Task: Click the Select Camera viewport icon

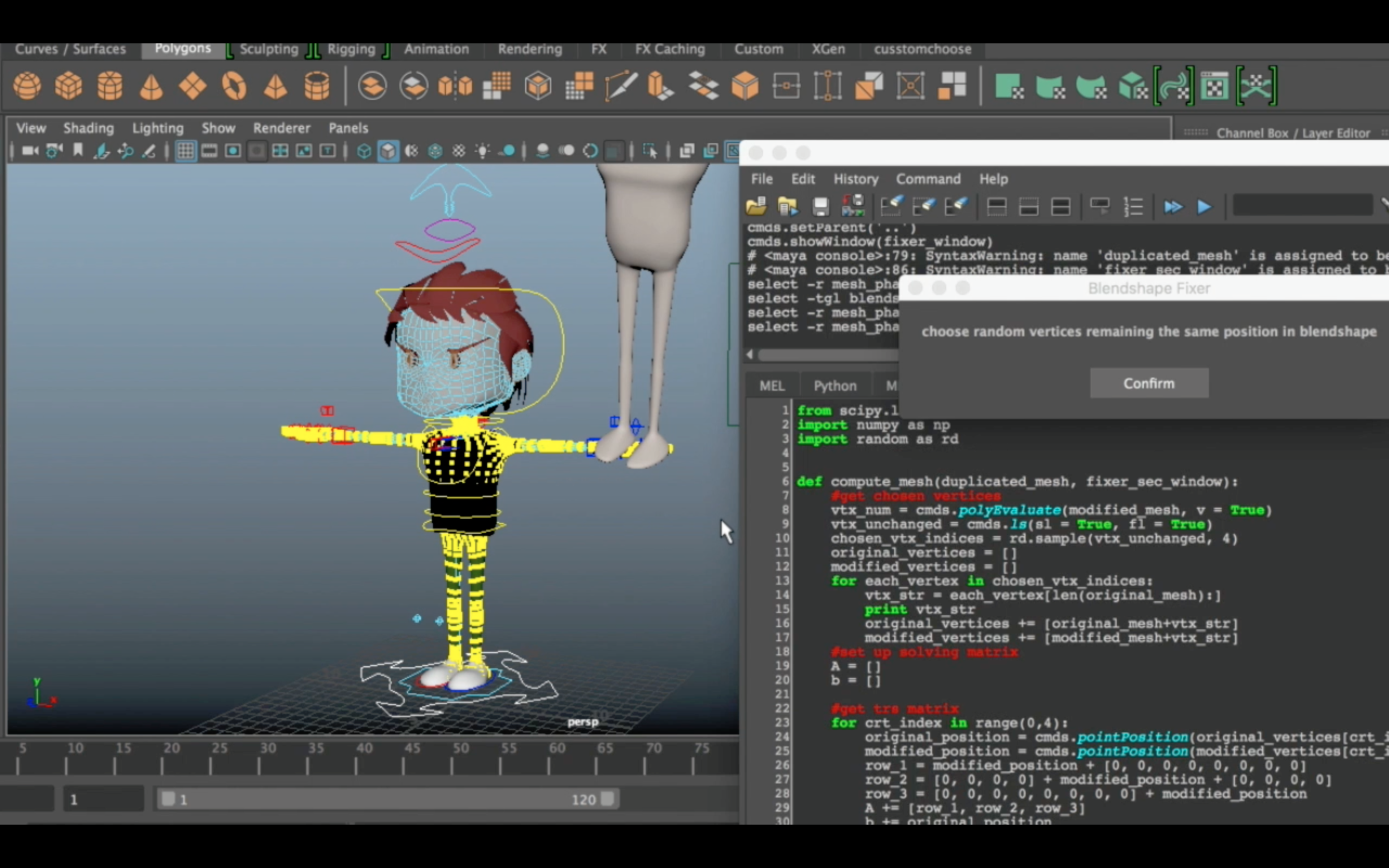Action: click(x=30, y=151)
